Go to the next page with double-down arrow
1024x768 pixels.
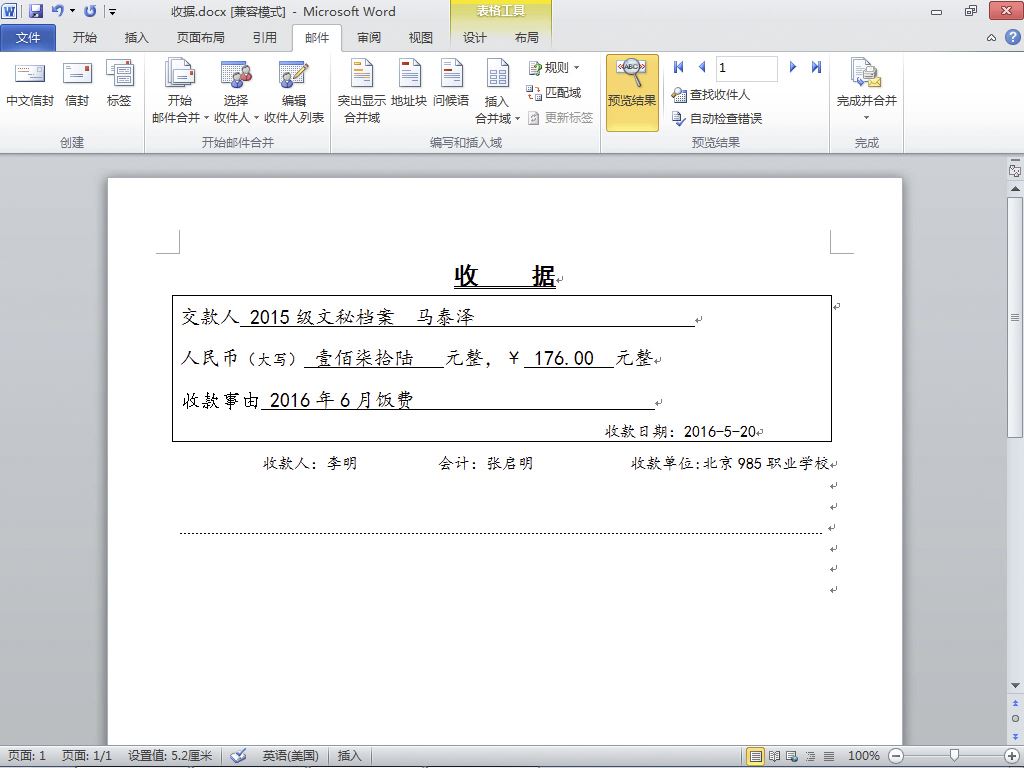pos(1015,736)
